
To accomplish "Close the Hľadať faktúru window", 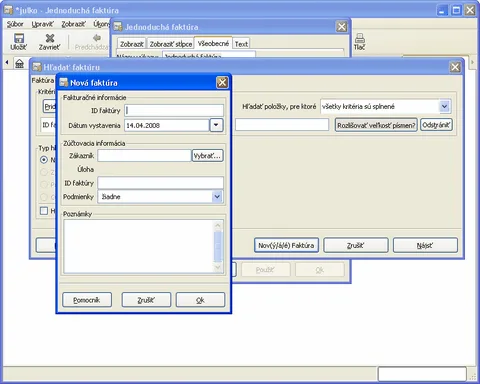I will 455,67.
